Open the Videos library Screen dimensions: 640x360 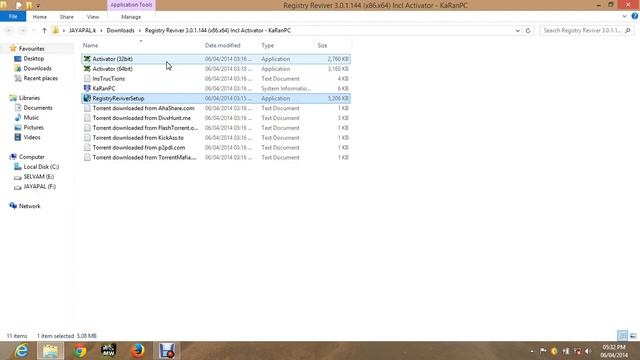click(31, 137)
